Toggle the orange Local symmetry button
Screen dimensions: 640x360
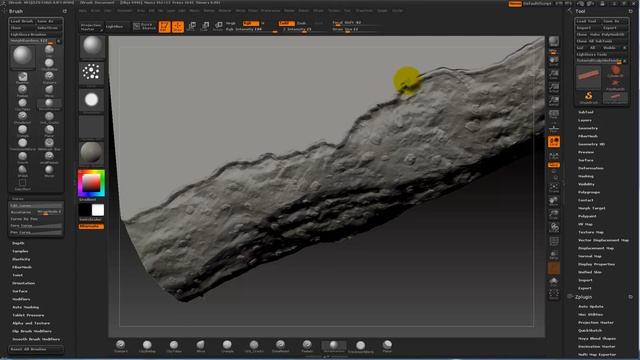point(554,142)
